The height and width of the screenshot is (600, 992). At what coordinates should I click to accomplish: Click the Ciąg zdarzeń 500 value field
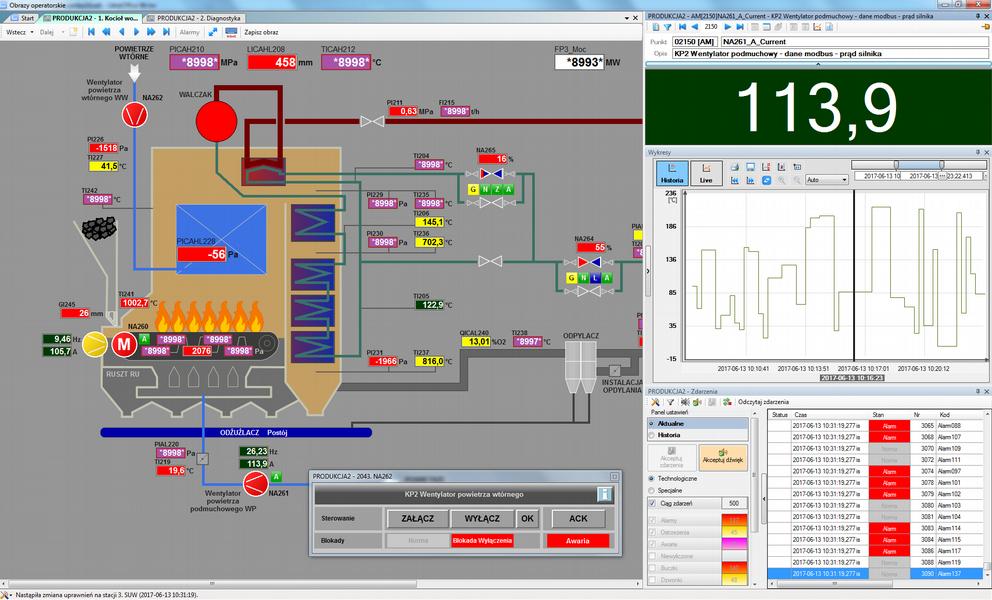coord(734,504)
